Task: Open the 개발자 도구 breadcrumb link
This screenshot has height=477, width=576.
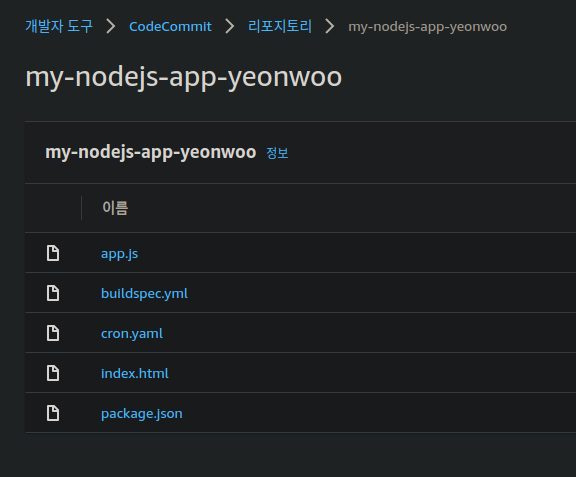Action: tap(59, 26)
